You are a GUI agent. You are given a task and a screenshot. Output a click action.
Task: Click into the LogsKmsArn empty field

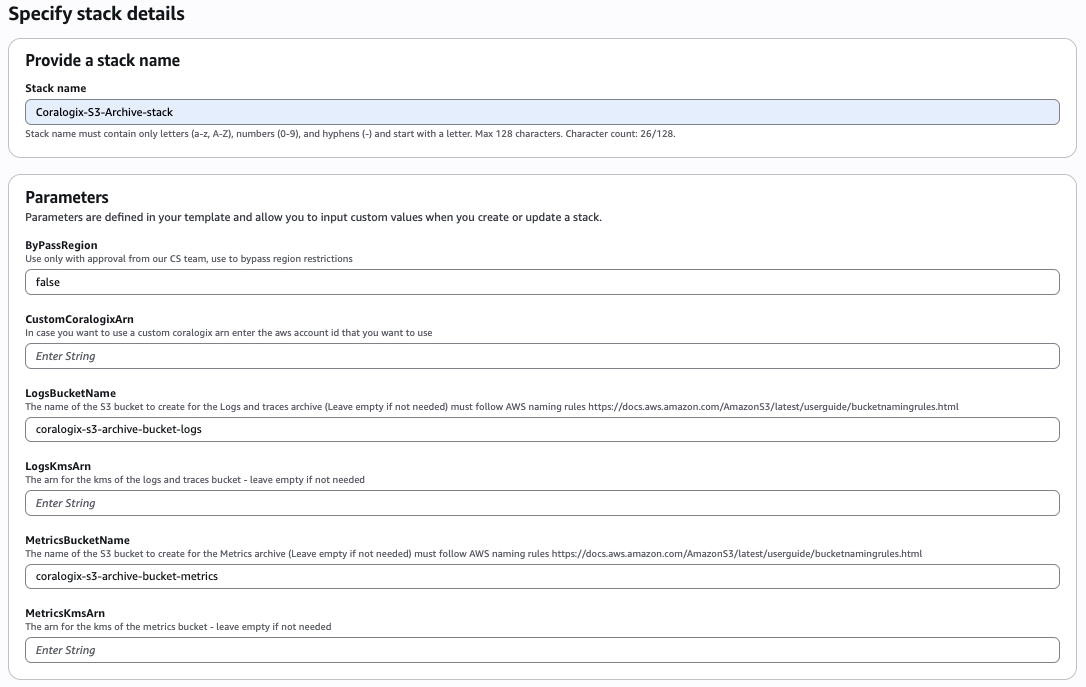click(x=541, y=503)
